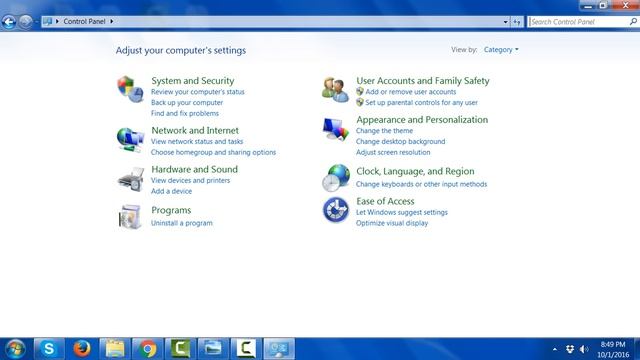The height and width of the screenshot is (360, 640).
Task: Open the Hardware and Sound printer icon
Action: 131,179
